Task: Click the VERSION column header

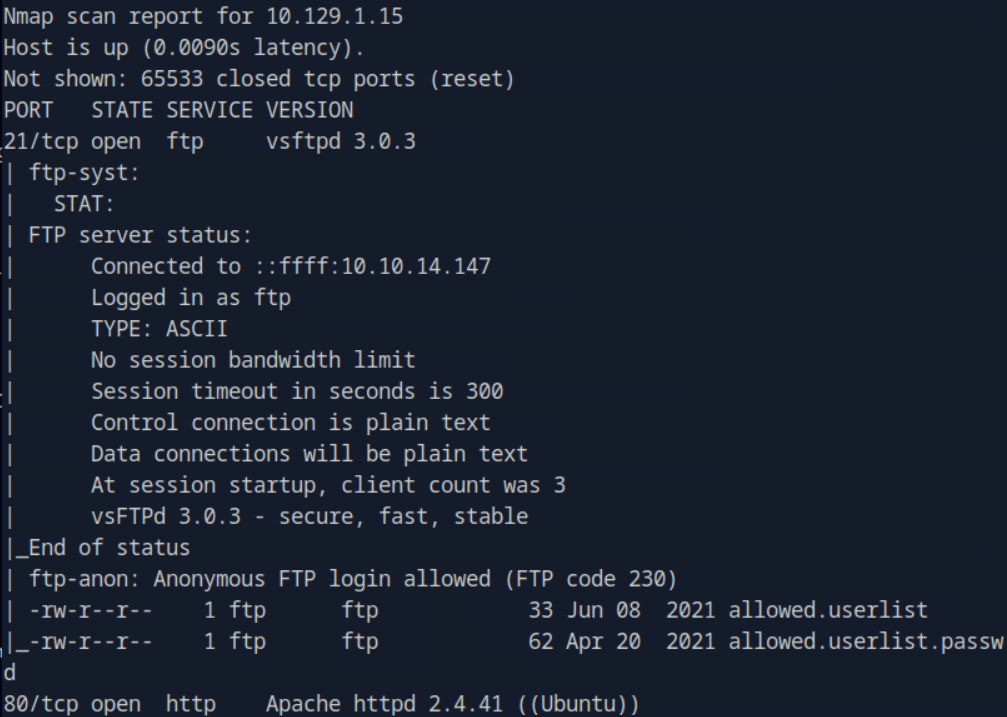Action: 309,110
